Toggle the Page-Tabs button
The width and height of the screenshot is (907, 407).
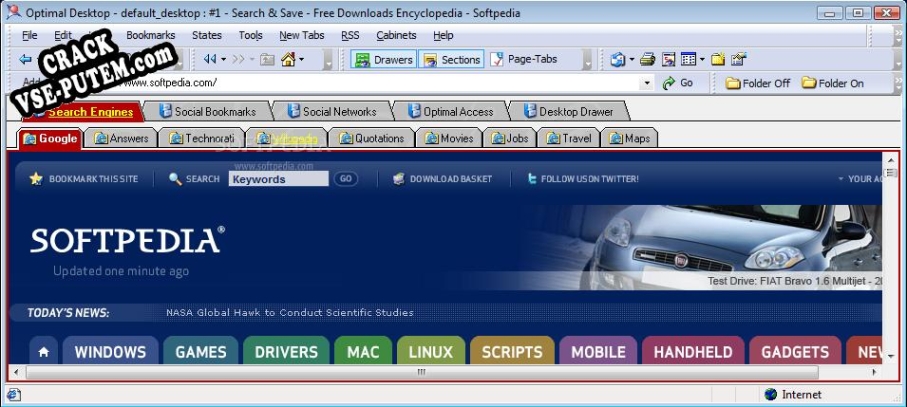pyautogui.click(x=524, y=59)
